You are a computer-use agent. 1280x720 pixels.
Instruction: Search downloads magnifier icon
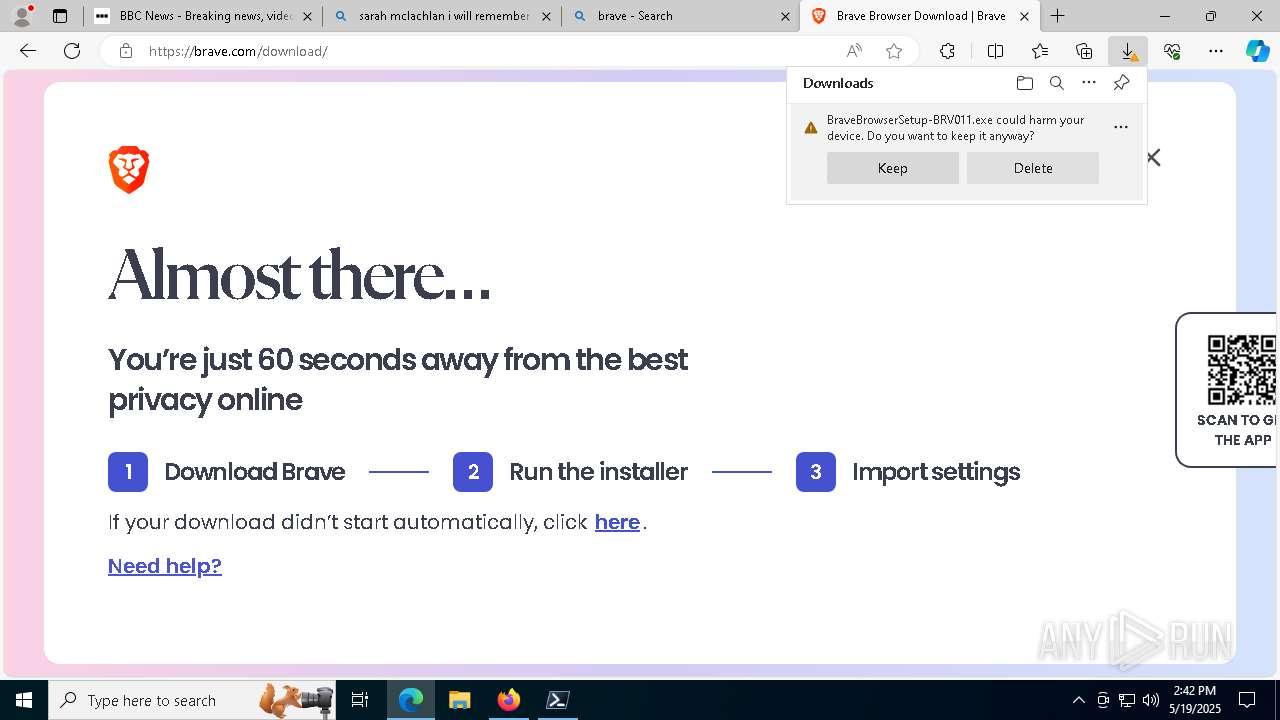[1057, 83]
